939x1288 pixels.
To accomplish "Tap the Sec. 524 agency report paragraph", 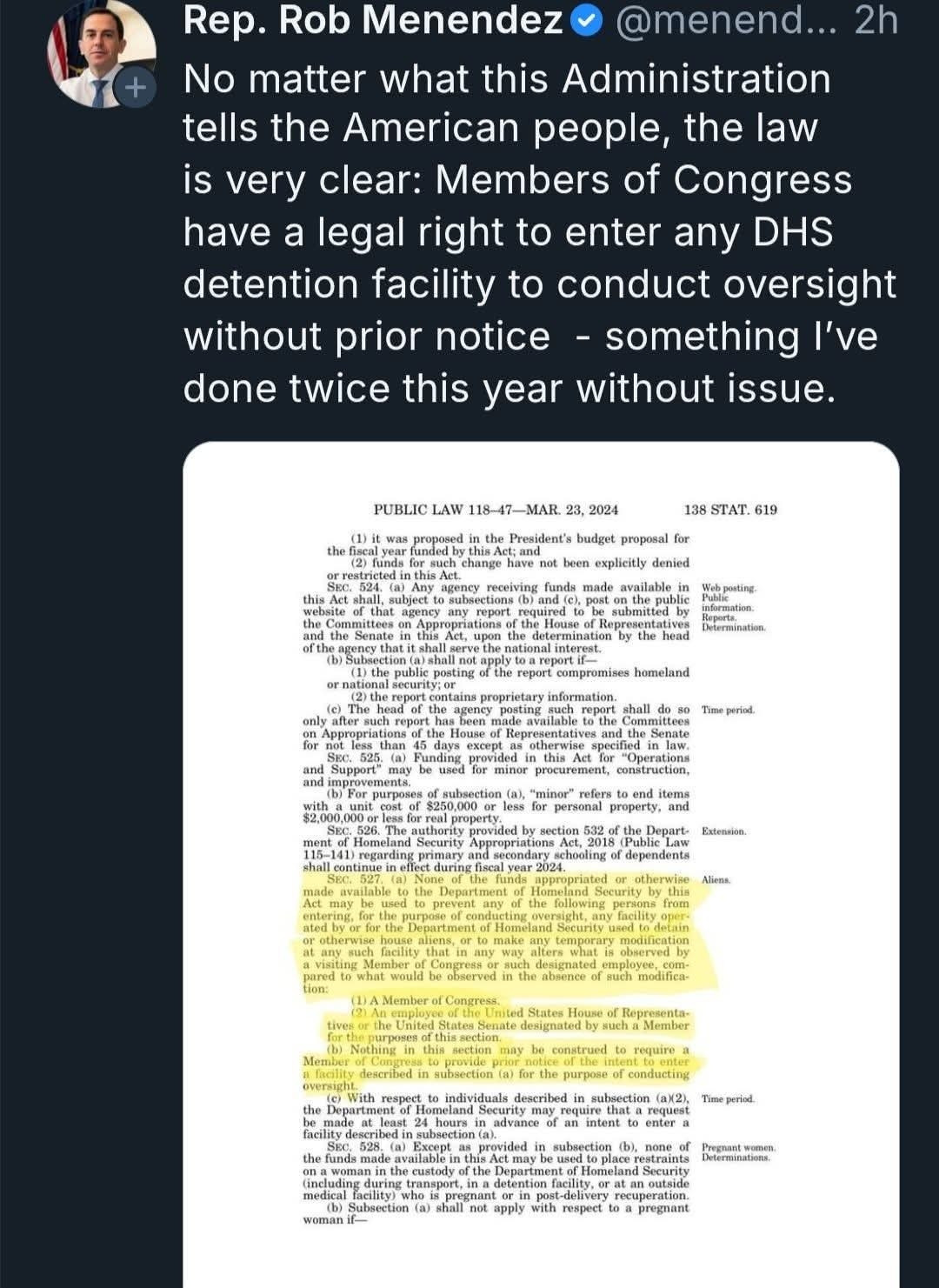I will click(496, 617).
